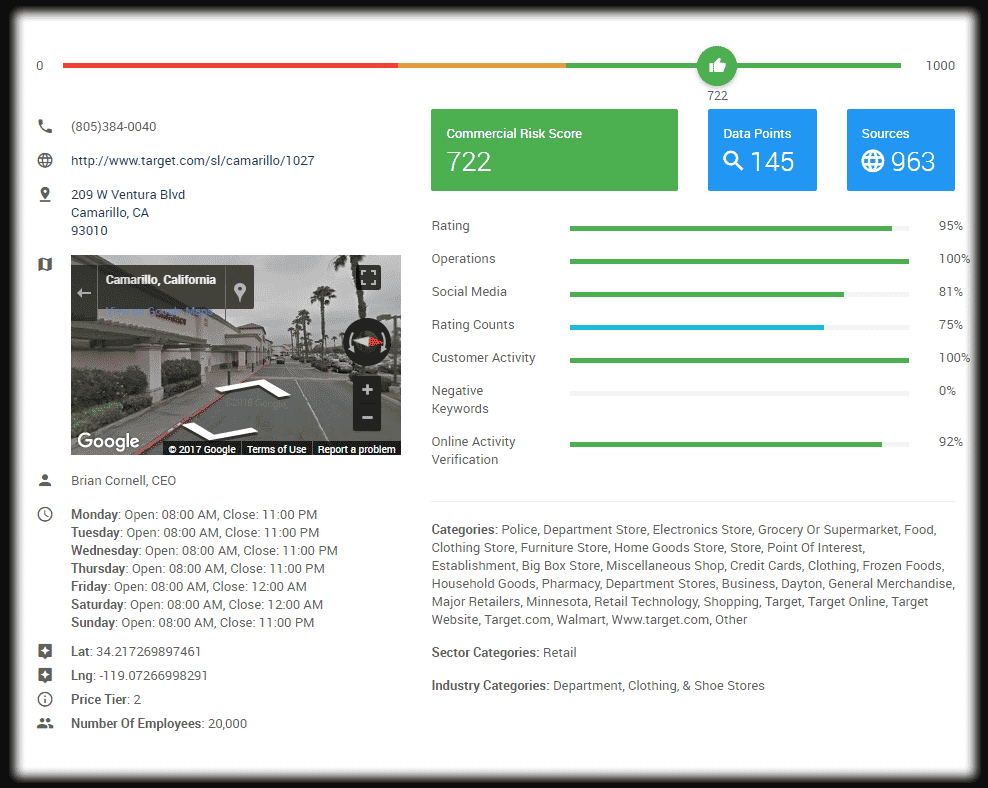Click the Industry Categories line
The height and width of the screenshot is (788, 988).
click(597, 685)
